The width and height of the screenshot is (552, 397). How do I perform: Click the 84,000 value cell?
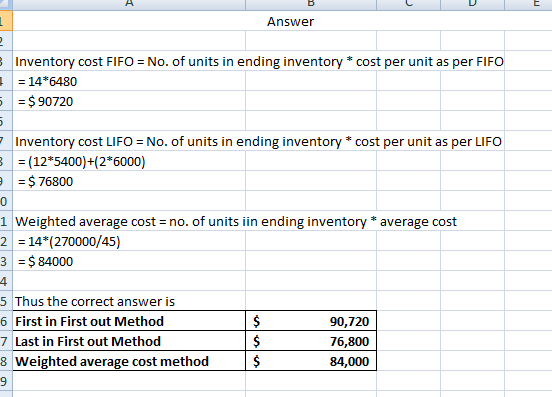point(311,361)
